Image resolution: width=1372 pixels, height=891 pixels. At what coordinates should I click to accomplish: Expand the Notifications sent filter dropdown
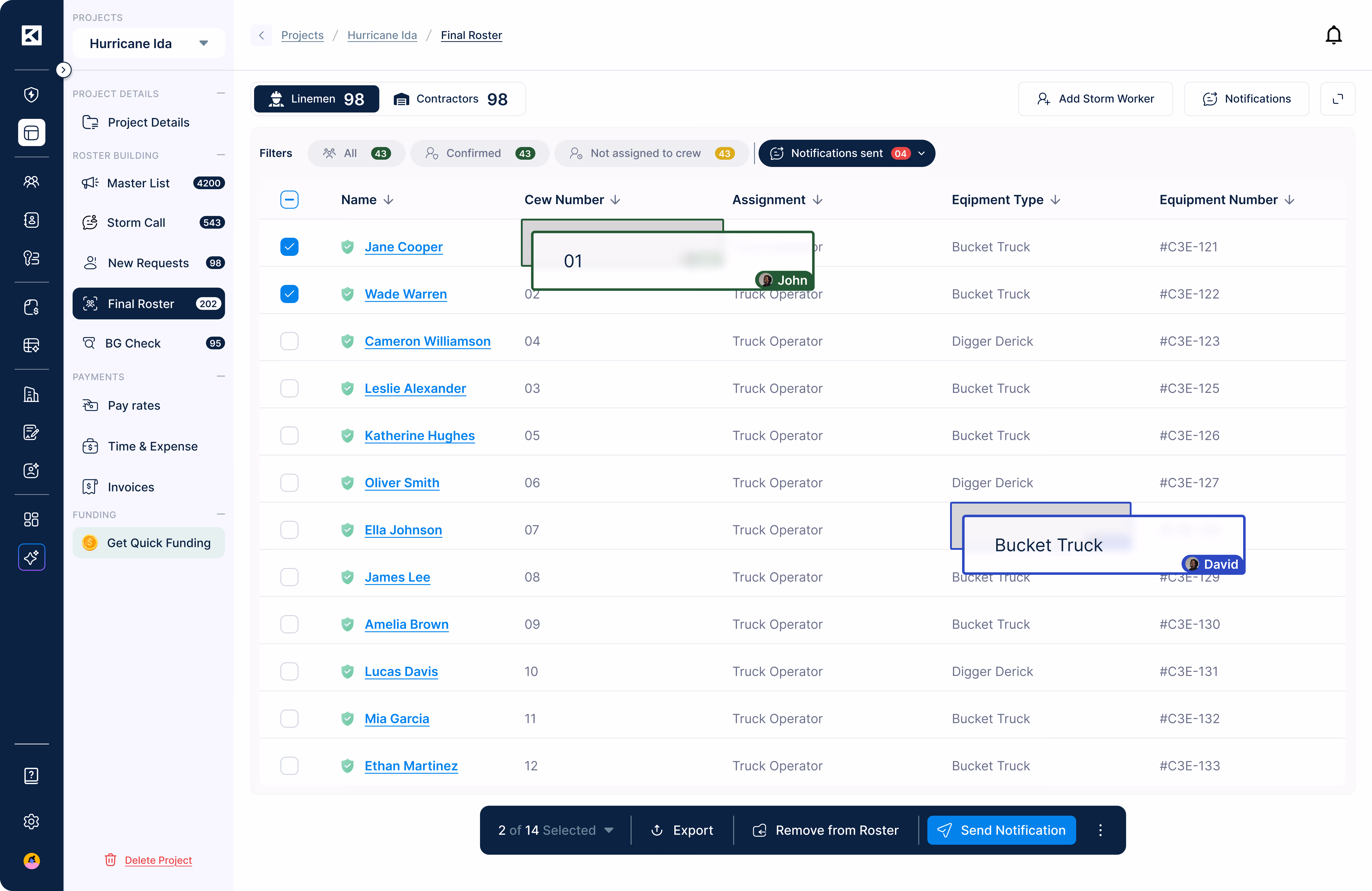(921, 153)
